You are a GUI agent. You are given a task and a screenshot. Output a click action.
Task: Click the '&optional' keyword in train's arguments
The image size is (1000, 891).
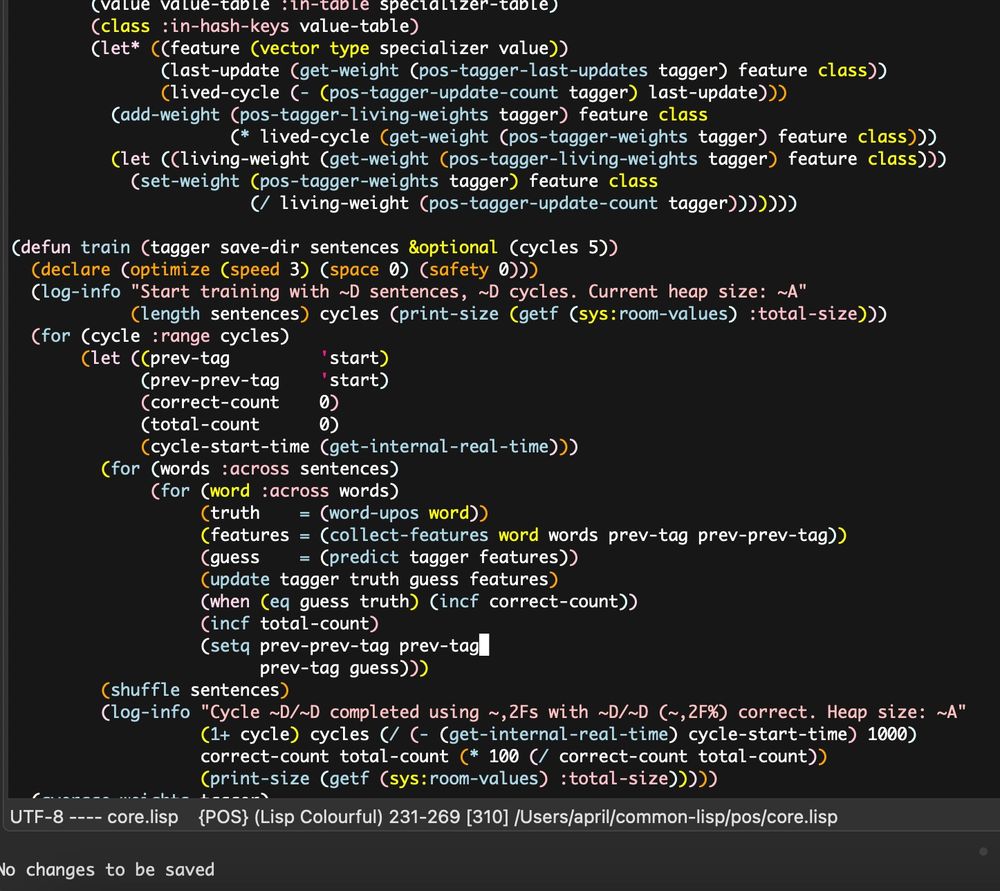tap(453, 247)
